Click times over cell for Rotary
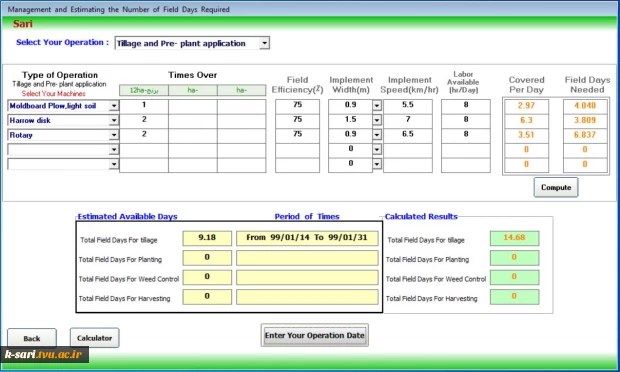The height and width of the screenshot is (372, 620). pos(144,135)
